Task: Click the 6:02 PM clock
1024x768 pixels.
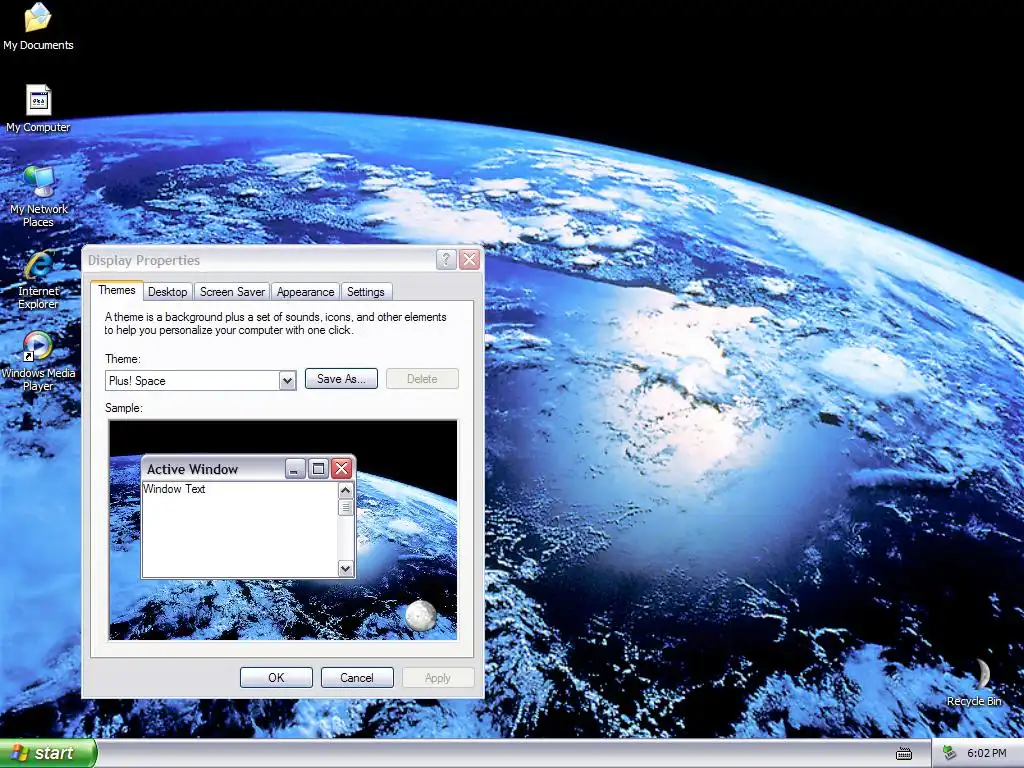Action: [x=986, y=754]
